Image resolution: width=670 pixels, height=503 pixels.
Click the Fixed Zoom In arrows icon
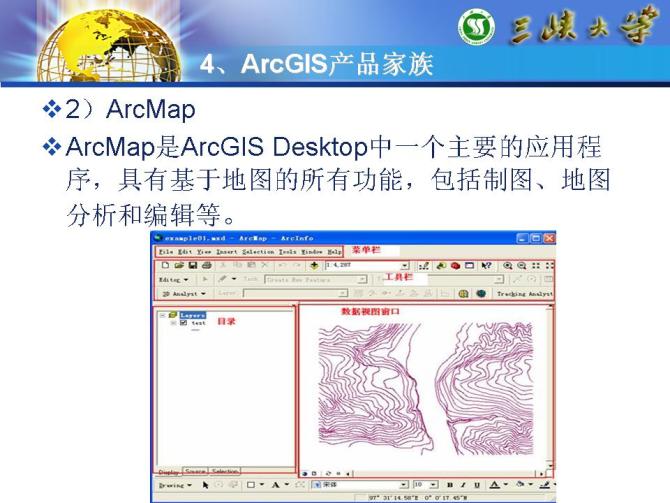[536, 266]
